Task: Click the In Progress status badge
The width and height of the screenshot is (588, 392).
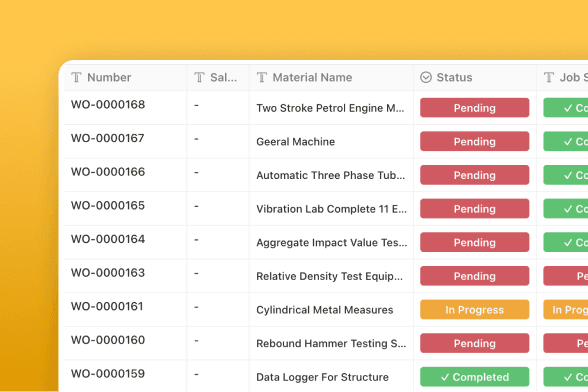Action: [x=474, y=309]
